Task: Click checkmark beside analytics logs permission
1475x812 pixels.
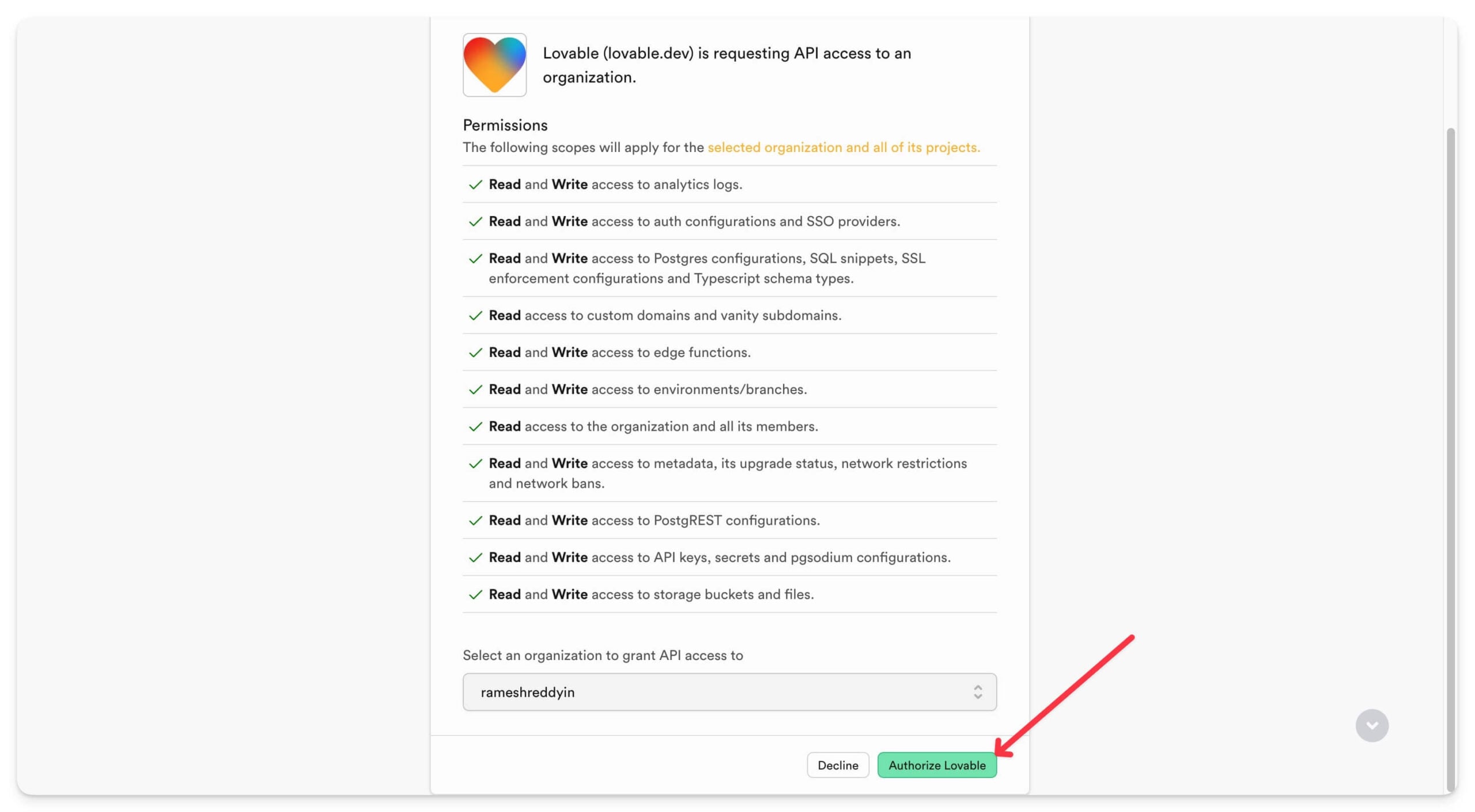Action: 475,184
